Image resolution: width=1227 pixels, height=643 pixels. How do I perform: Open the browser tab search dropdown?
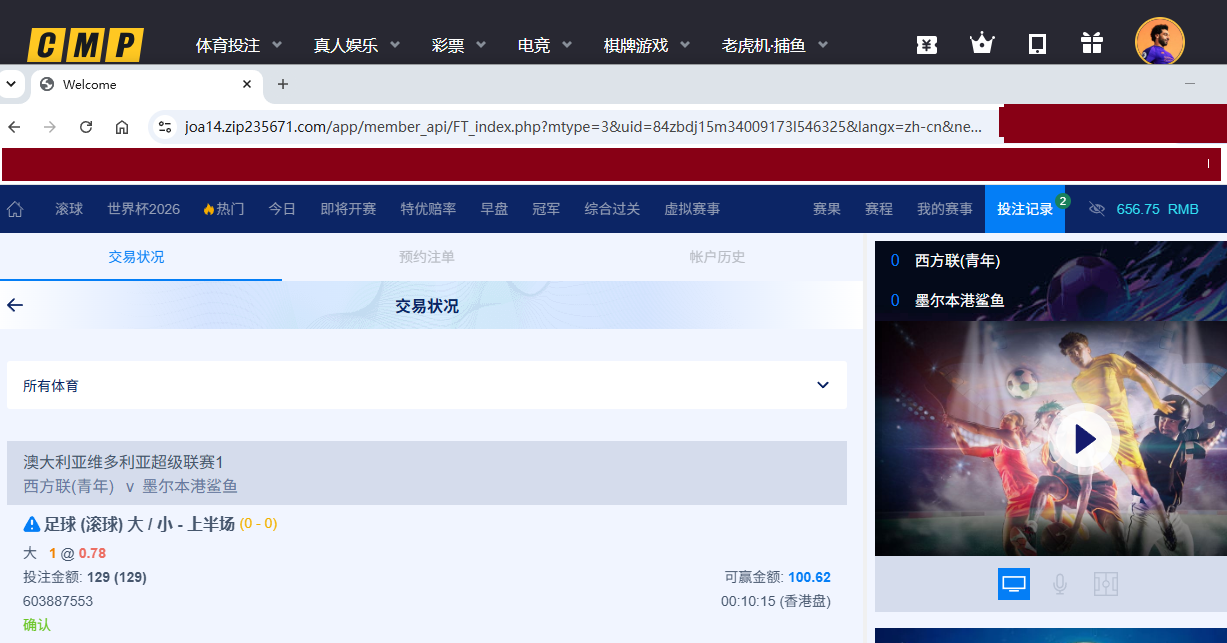[x=11, y=84]
